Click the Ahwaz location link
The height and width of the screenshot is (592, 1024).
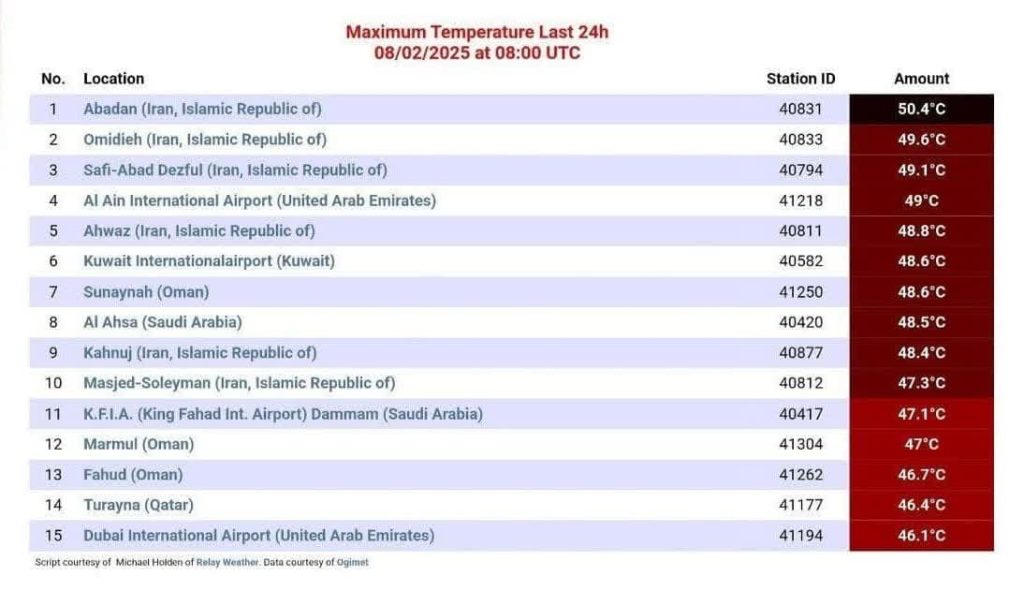(199, 231)
